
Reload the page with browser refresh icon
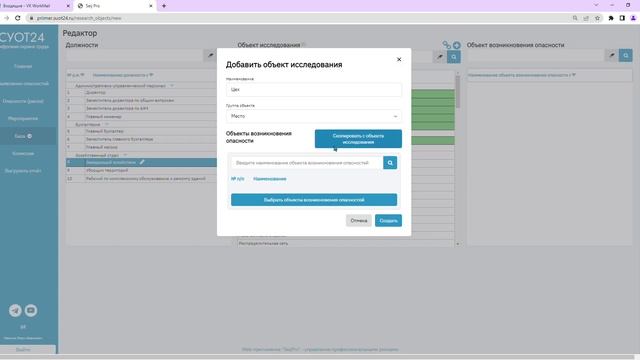click(18, 18)
